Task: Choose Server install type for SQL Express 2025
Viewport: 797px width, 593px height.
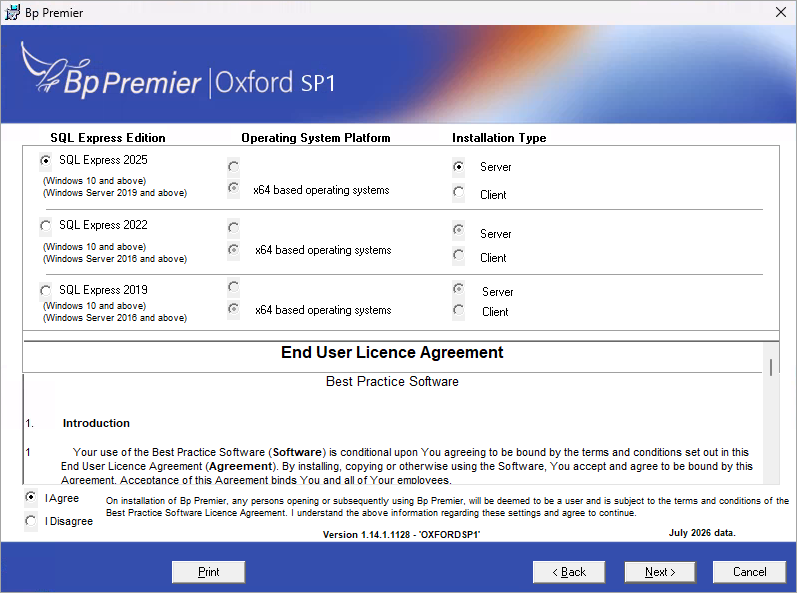Action: [458, 167]
